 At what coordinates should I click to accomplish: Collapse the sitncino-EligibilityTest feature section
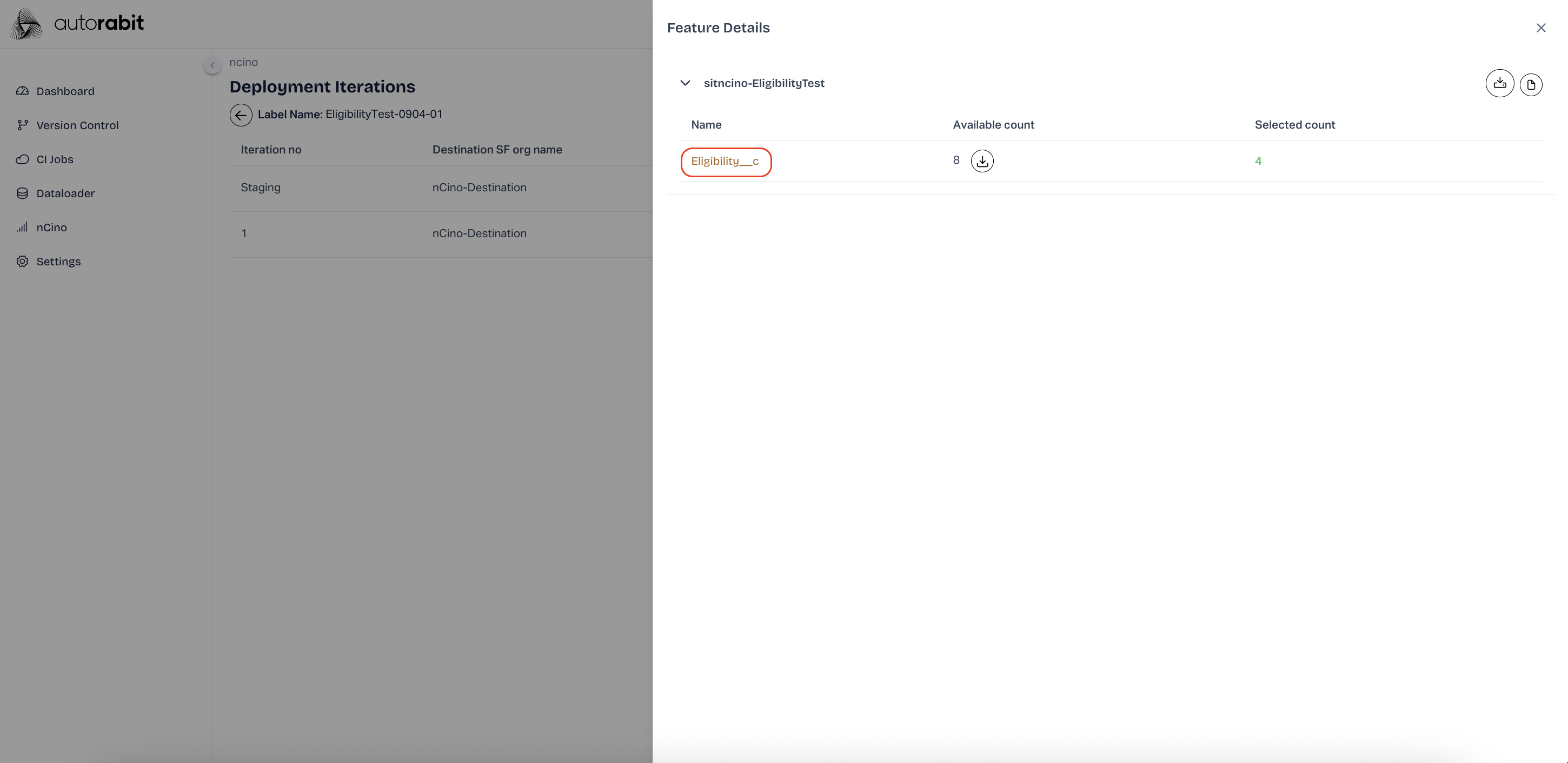(x=685, y=83)
